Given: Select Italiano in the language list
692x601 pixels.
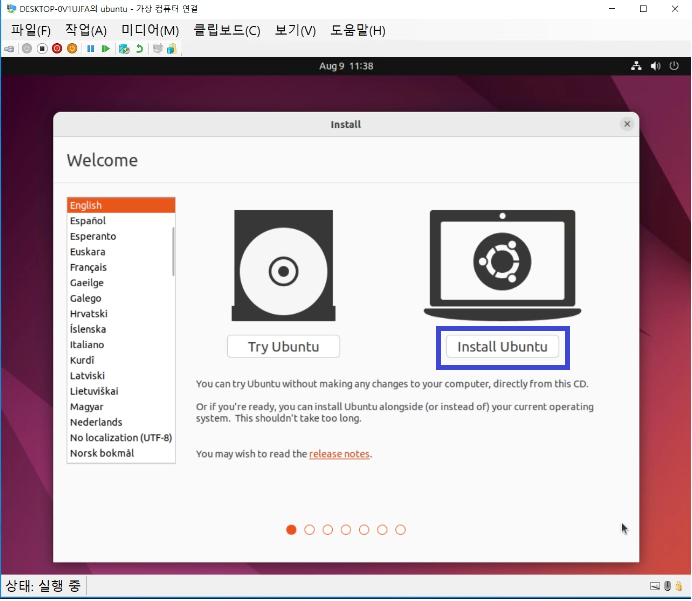Looking at the screenshot, I should click(x=121, y=345).
